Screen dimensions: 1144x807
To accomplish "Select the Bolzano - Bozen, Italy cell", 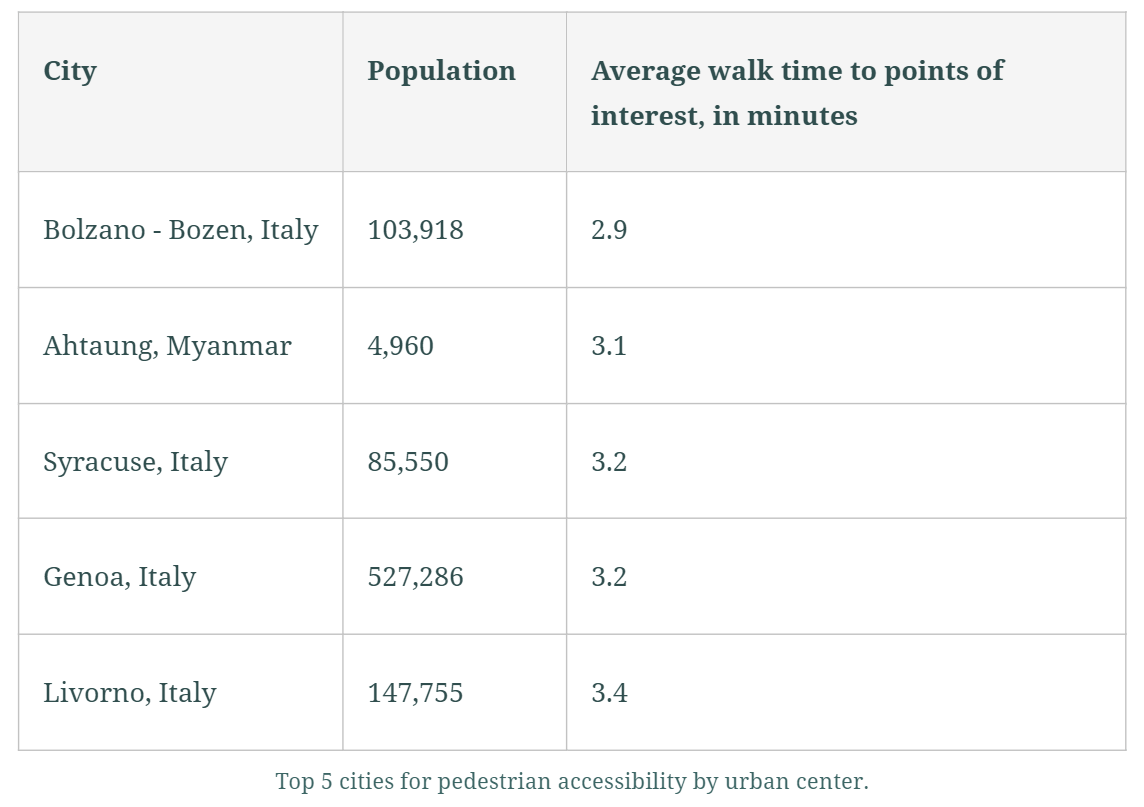I will click(x=180, y=230).
